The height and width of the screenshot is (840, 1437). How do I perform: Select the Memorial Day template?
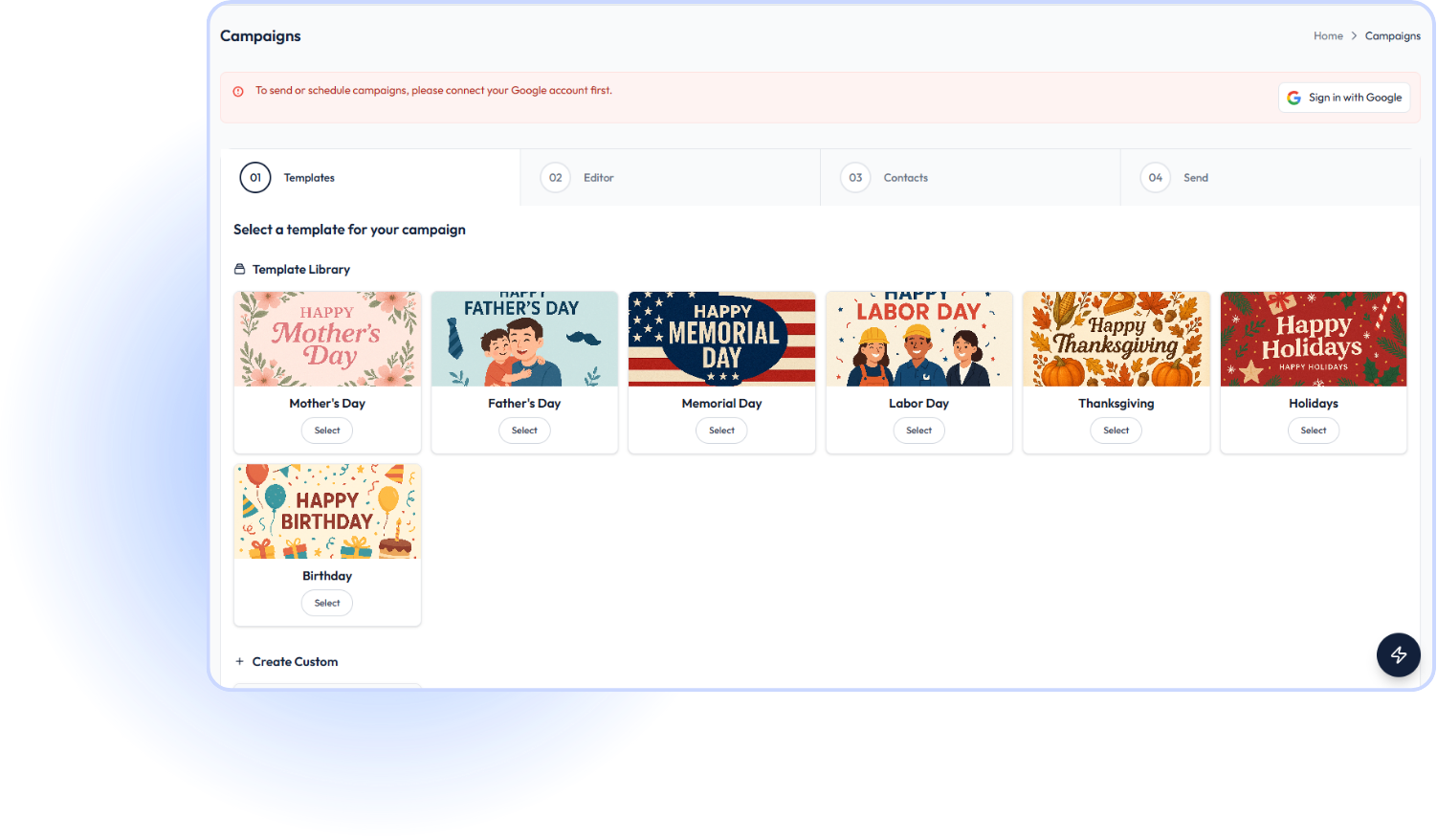click(x=721, y=431)
